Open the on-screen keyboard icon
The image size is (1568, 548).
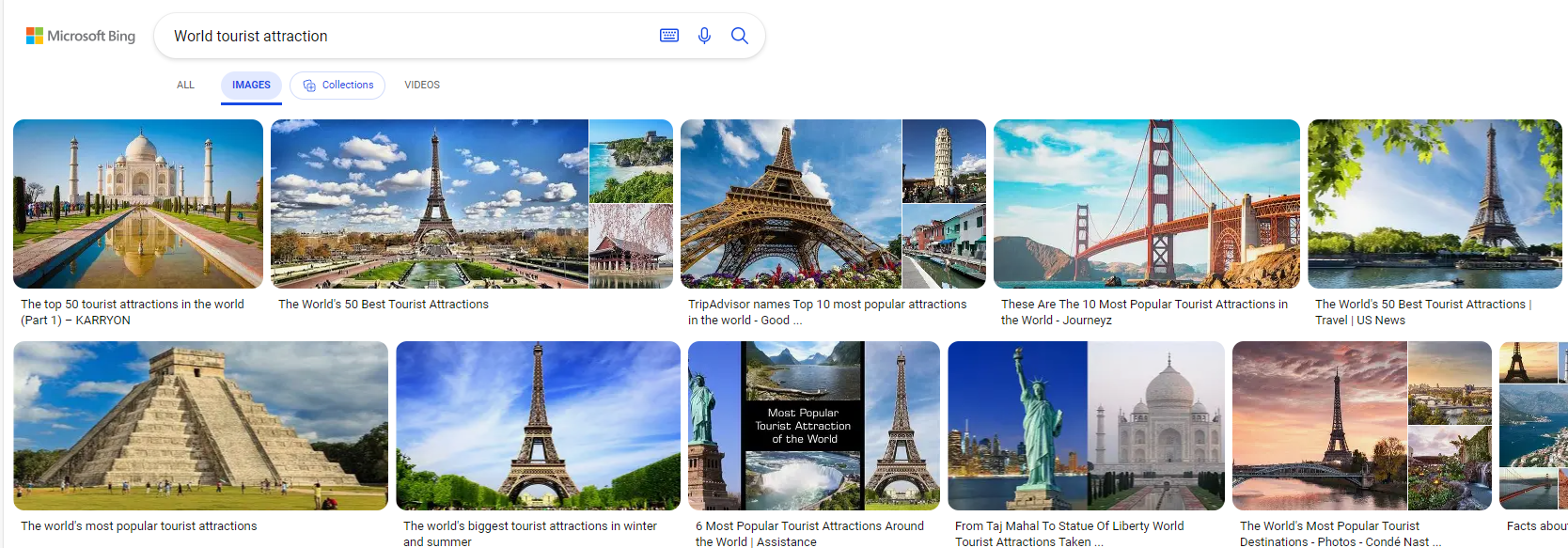pos(668,36)
